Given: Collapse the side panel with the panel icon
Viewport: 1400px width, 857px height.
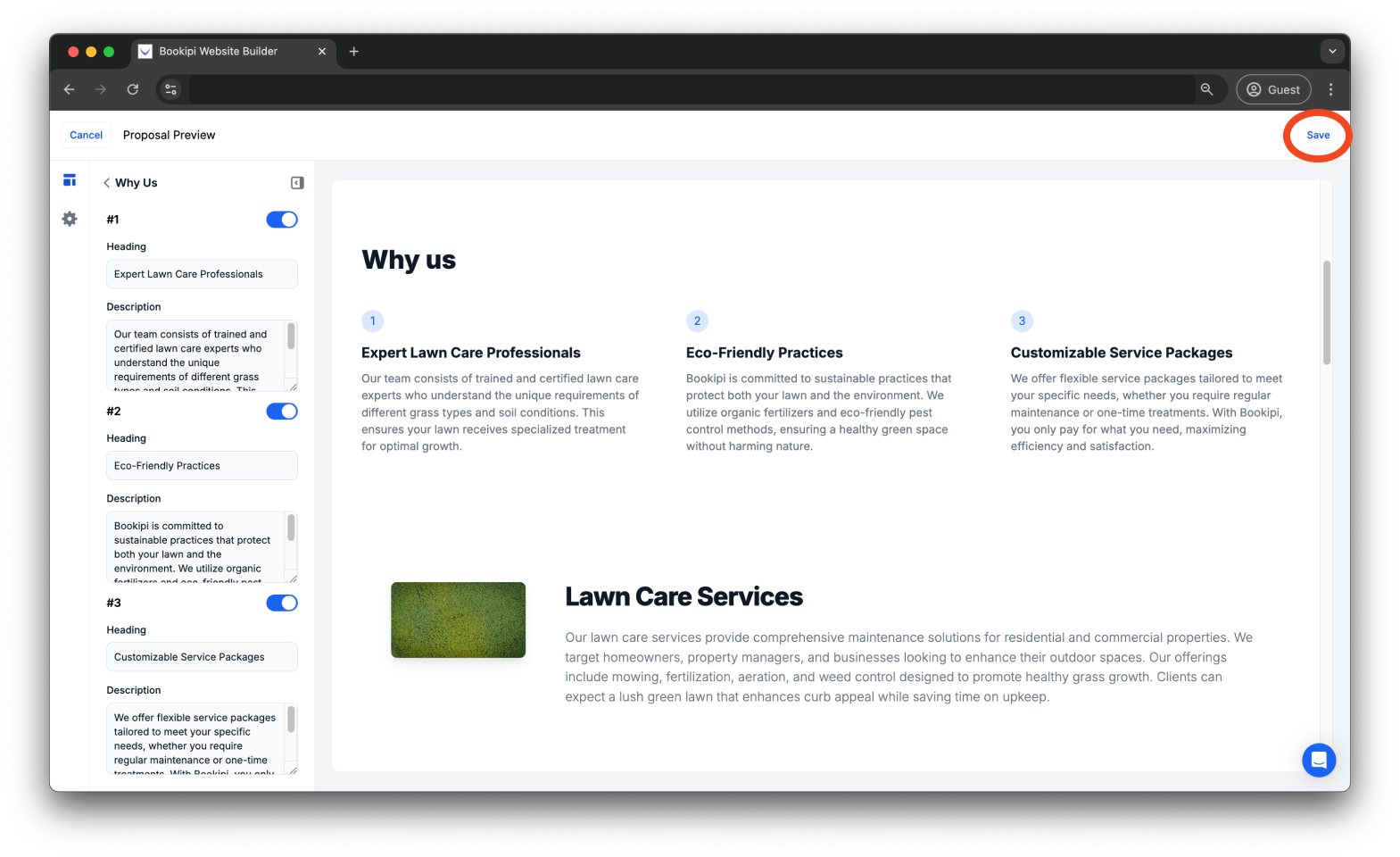Looking at the screenshot, I should click(x=297, y=183).
